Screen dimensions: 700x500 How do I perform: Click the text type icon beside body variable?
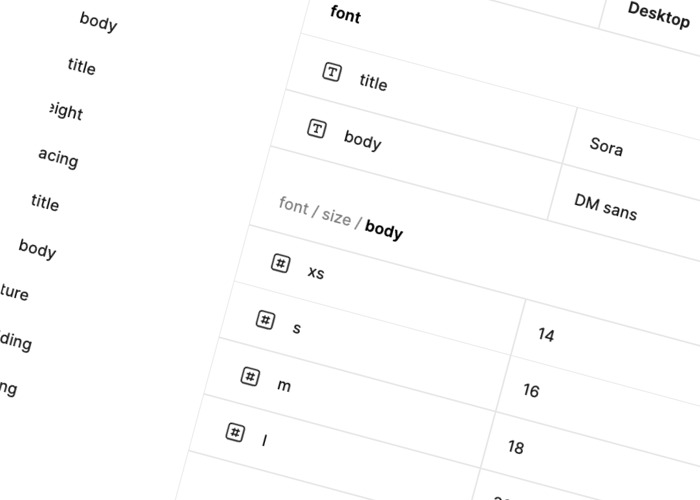click(317, 128)
